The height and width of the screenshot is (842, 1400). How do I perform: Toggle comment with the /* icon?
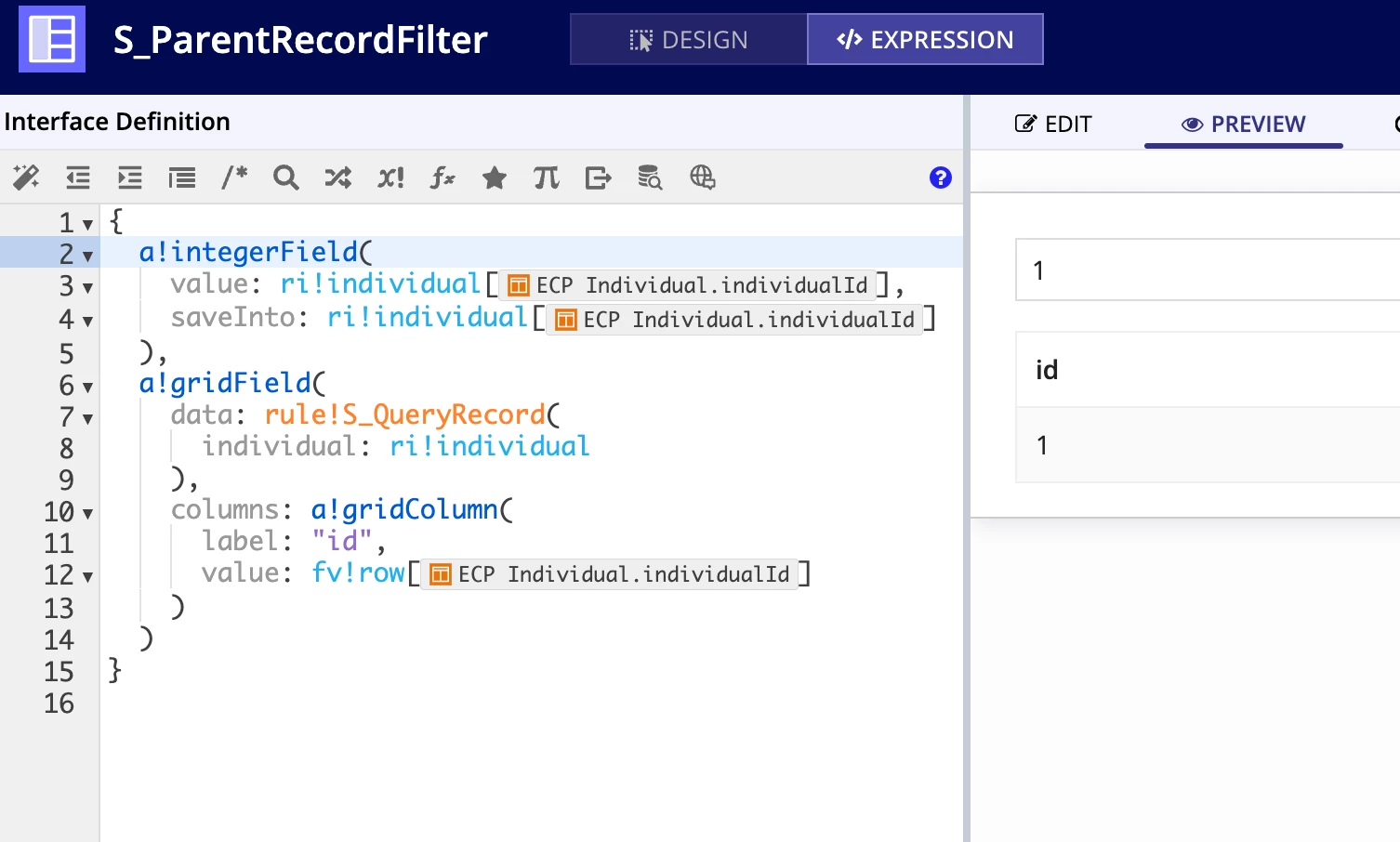pos(234,177)
